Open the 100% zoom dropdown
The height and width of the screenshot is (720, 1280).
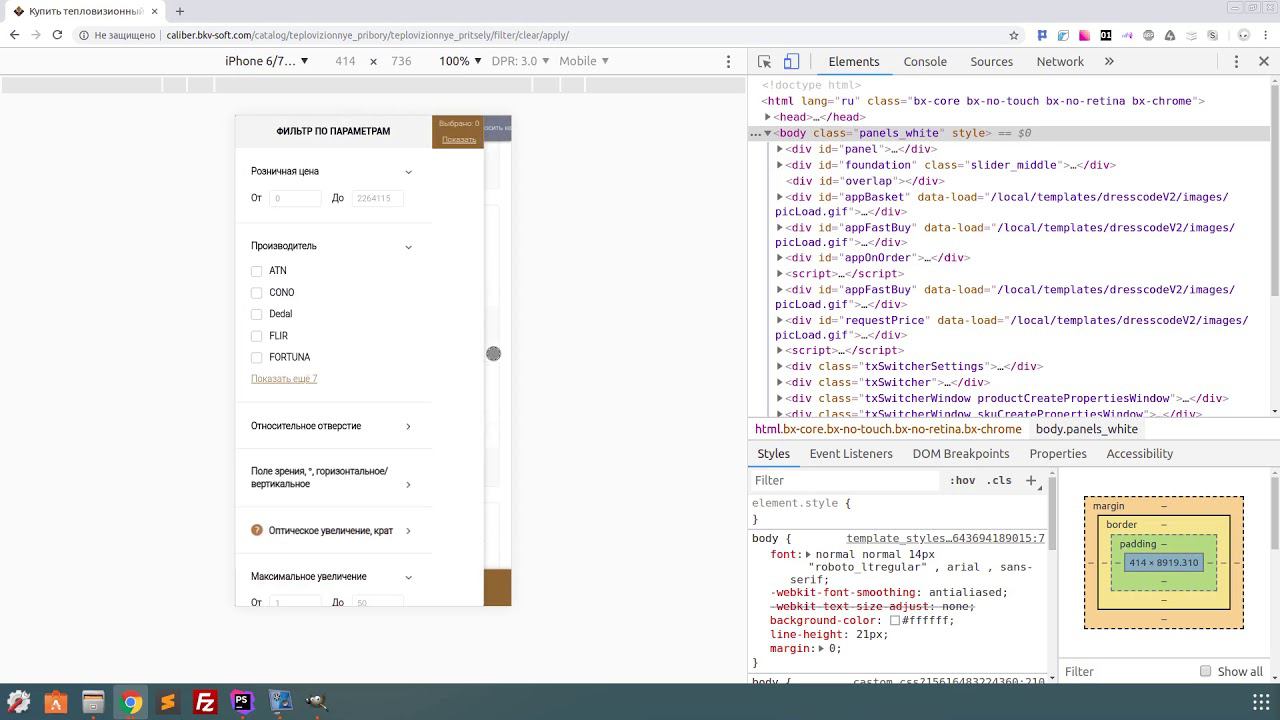(460, 61)
